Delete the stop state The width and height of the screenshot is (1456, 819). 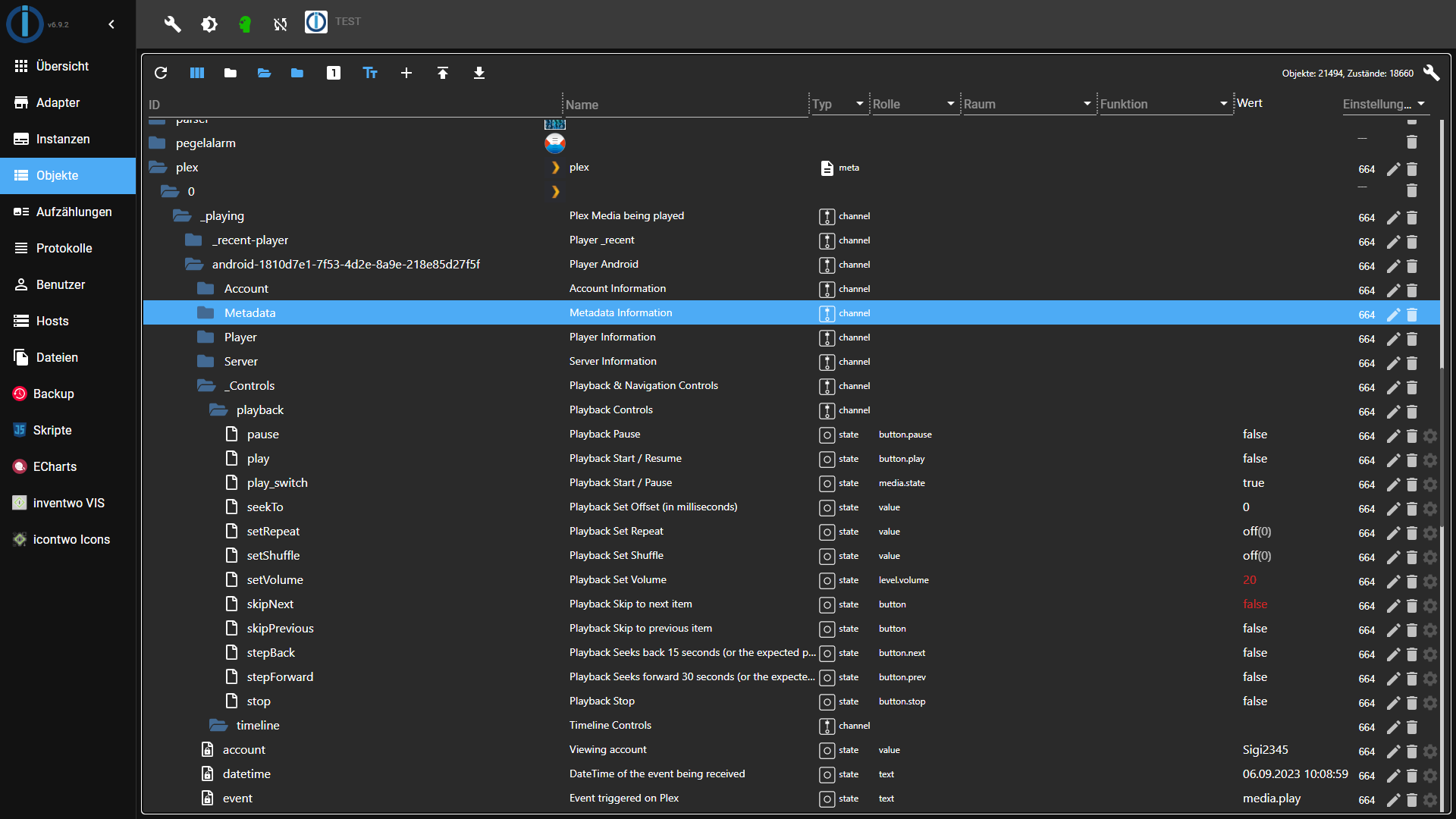(1412, 702)
